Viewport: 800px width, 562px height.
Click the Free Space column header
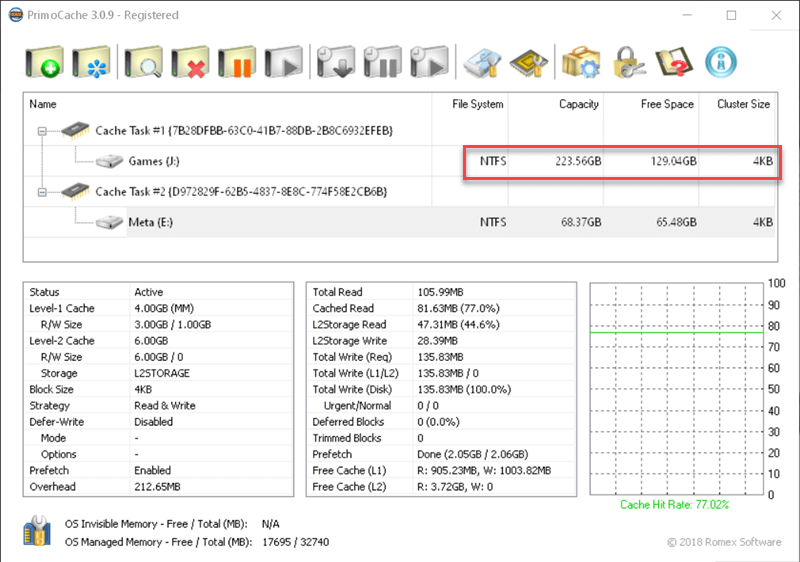[x=651, y=104]
